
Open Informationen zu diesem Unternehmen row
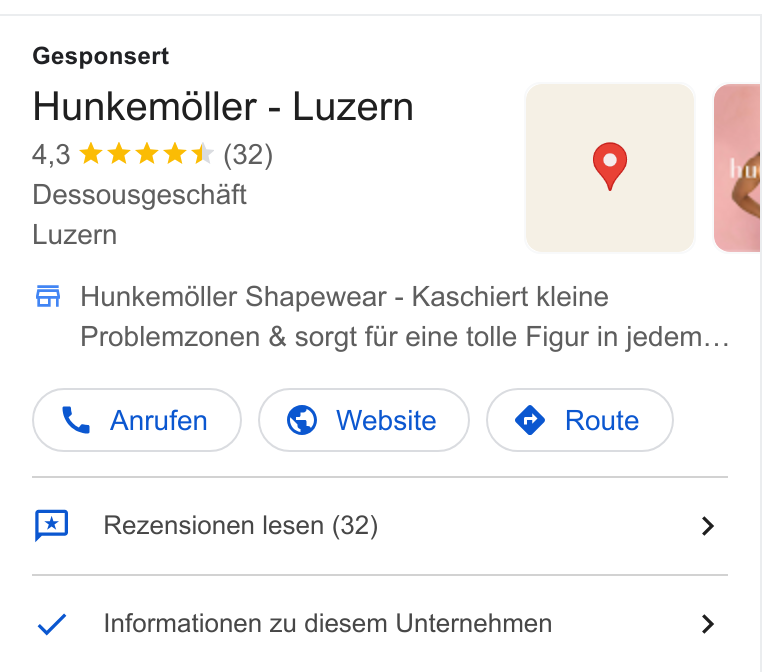point(380,624)
